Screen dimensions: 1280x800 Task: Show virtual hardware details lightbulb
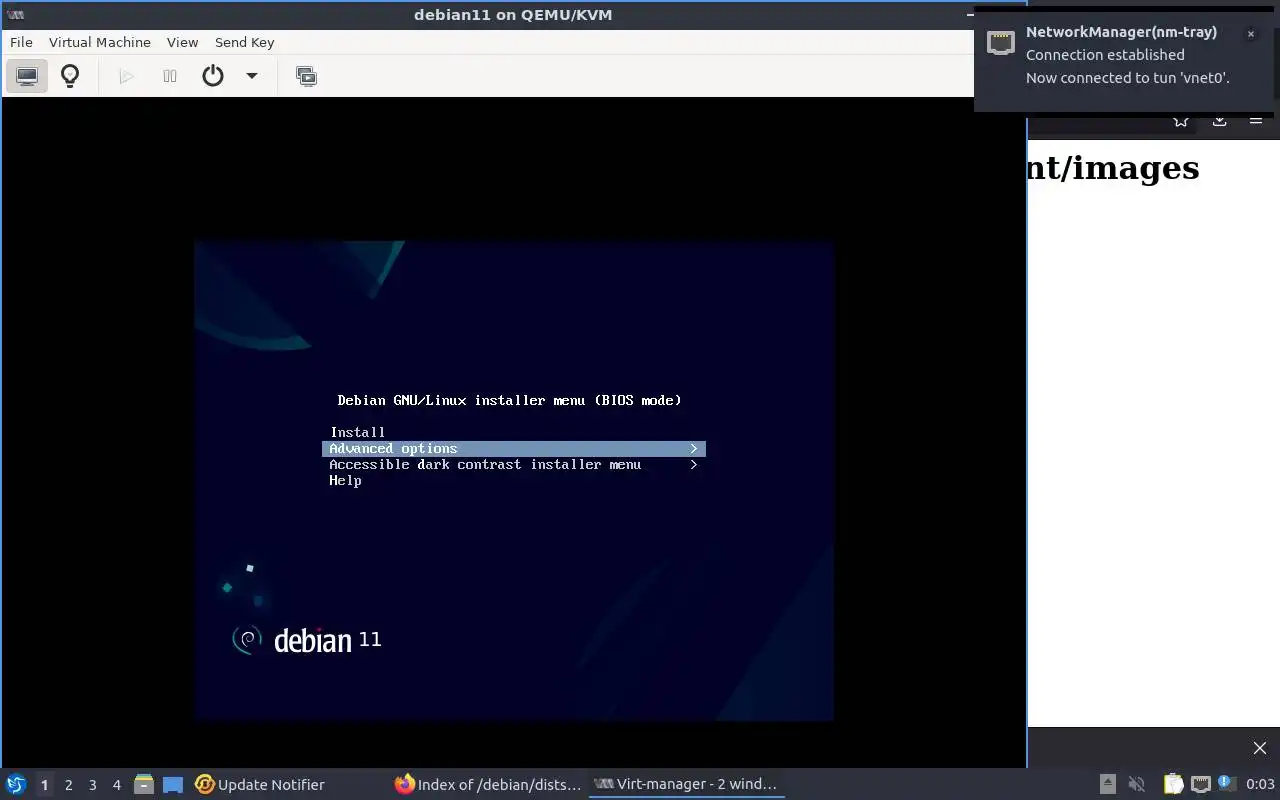coord(70,76)
